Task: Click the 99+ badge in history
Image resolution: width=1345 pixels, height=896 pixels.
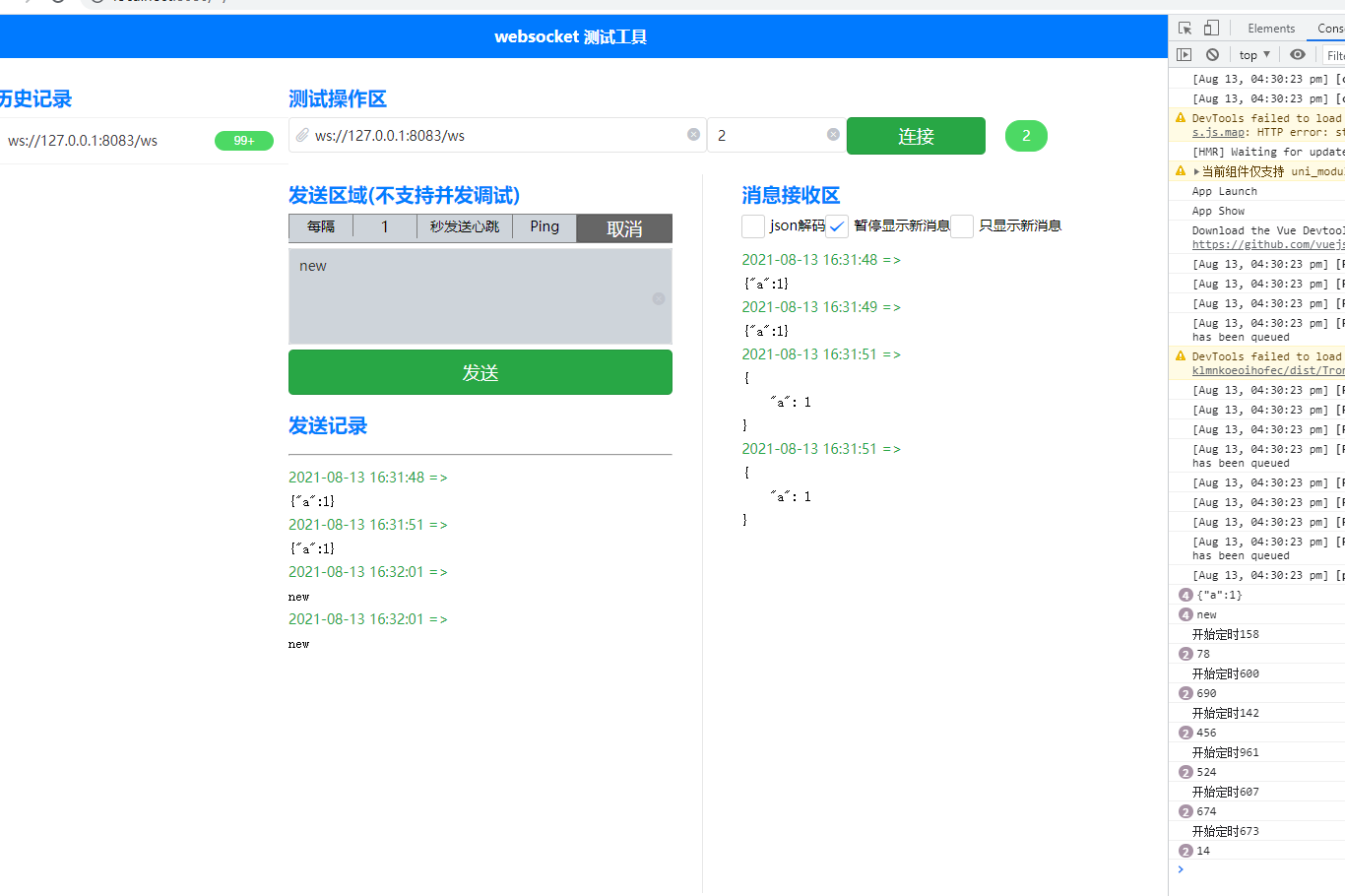Action: coord(244,141)
